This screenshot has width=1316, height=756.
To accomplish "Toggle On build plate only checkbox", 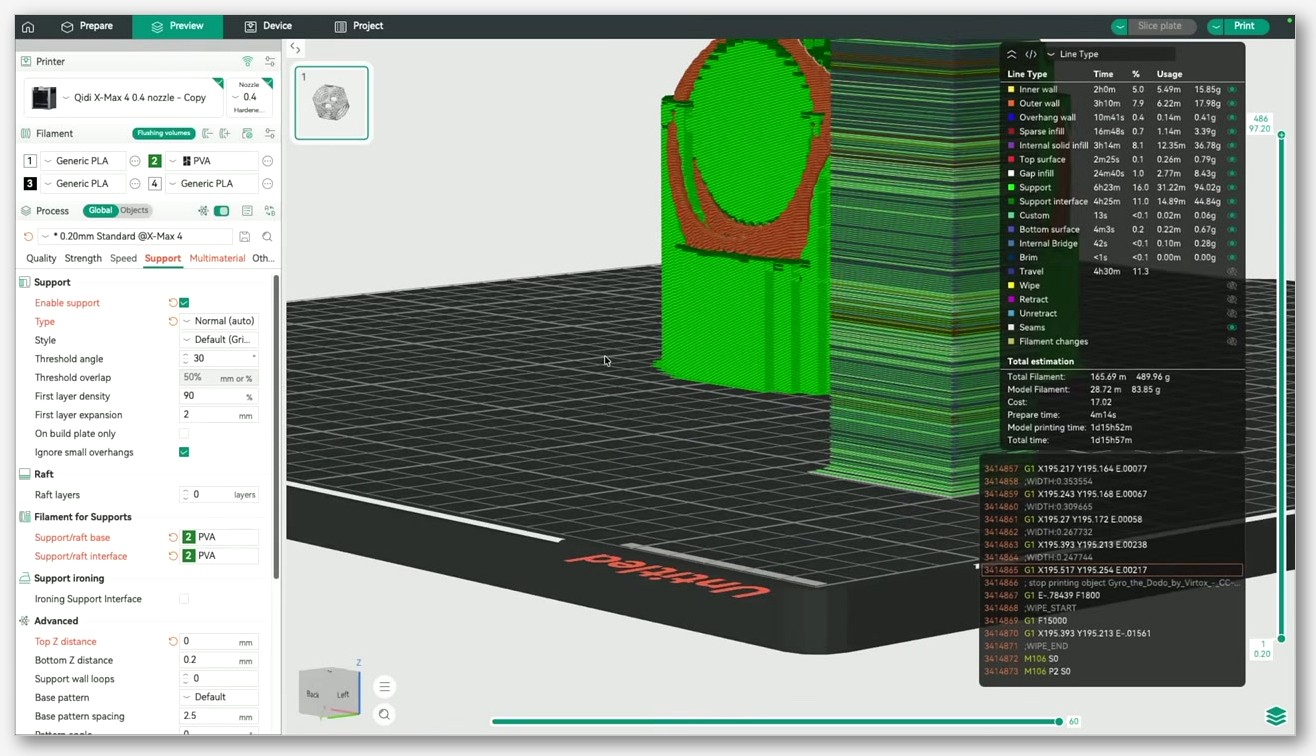I will (184, 434).
